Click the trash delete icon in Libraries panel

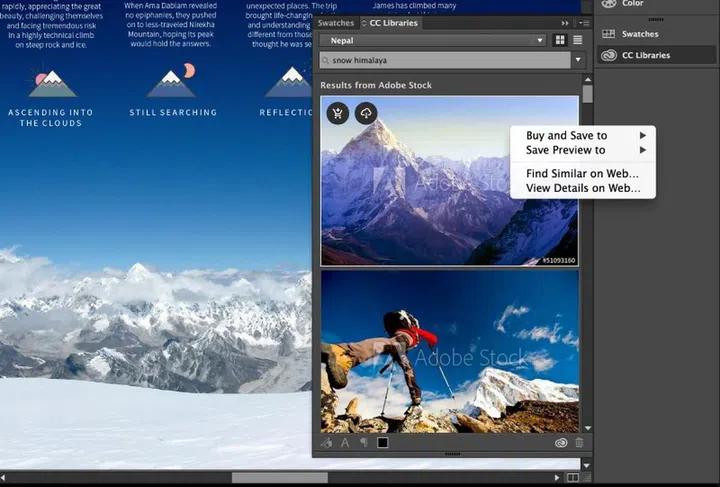579,443
